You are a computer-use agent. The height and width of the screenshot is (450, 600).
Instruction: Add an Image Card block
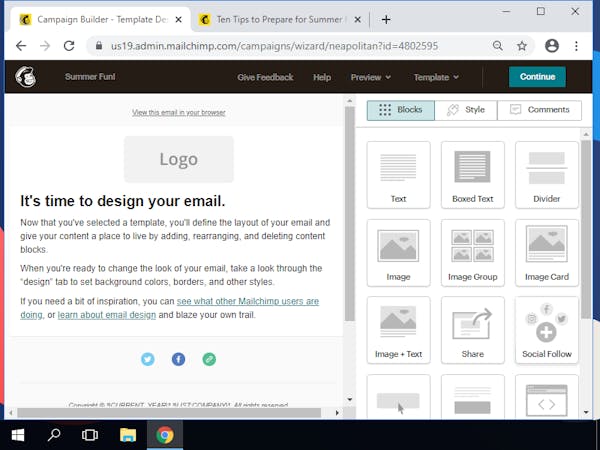tap(547, 253)
